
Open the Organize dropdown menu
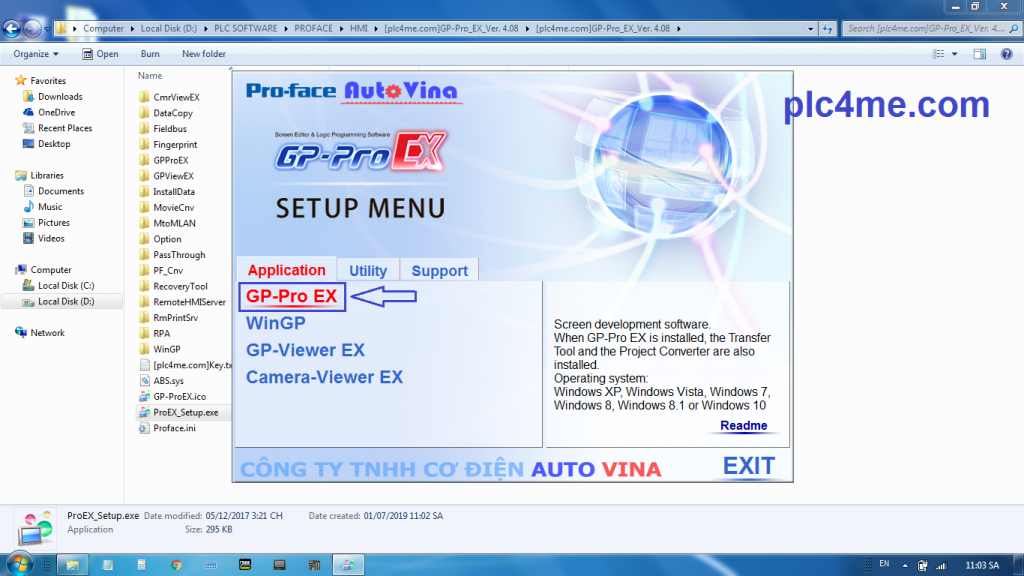36,54
